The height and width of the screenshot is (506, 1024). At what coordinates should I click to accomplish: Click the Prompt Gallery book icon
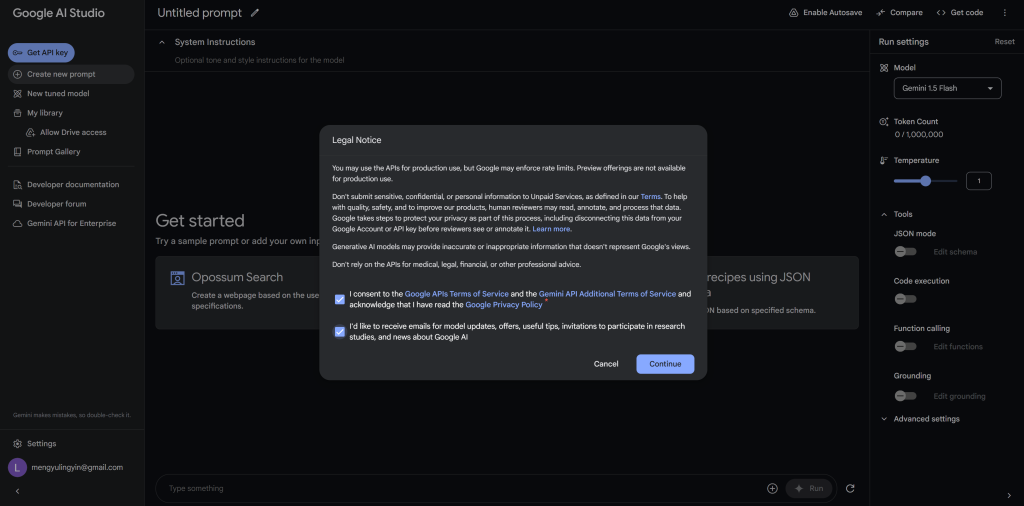click(18, 152)
